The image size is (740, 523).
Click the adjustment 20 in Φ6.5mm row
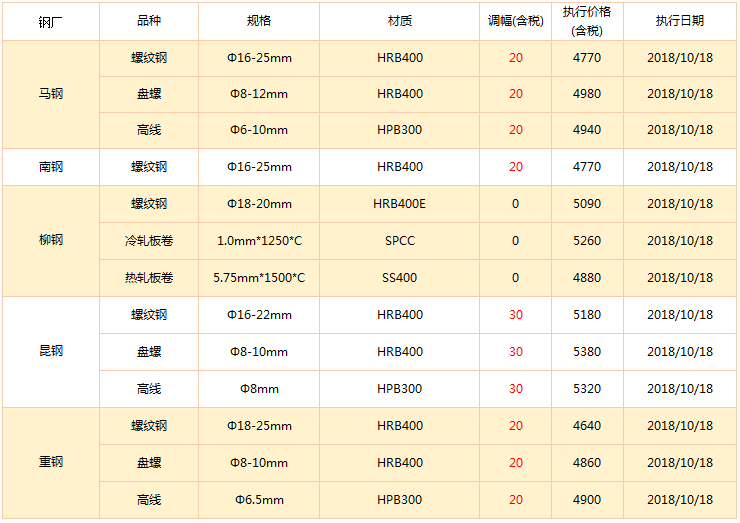(515, 500)
